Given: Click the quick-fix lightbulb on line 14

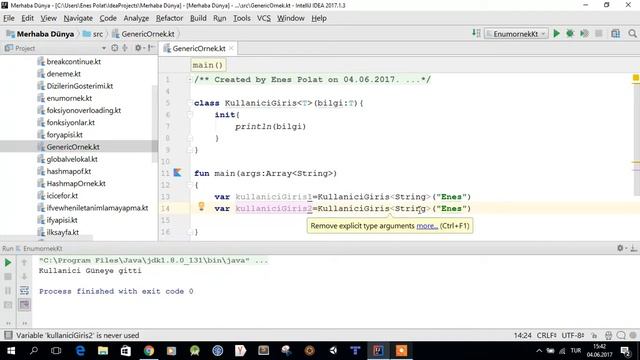Looking at the screenshot, I should click(x=201, y=207).
